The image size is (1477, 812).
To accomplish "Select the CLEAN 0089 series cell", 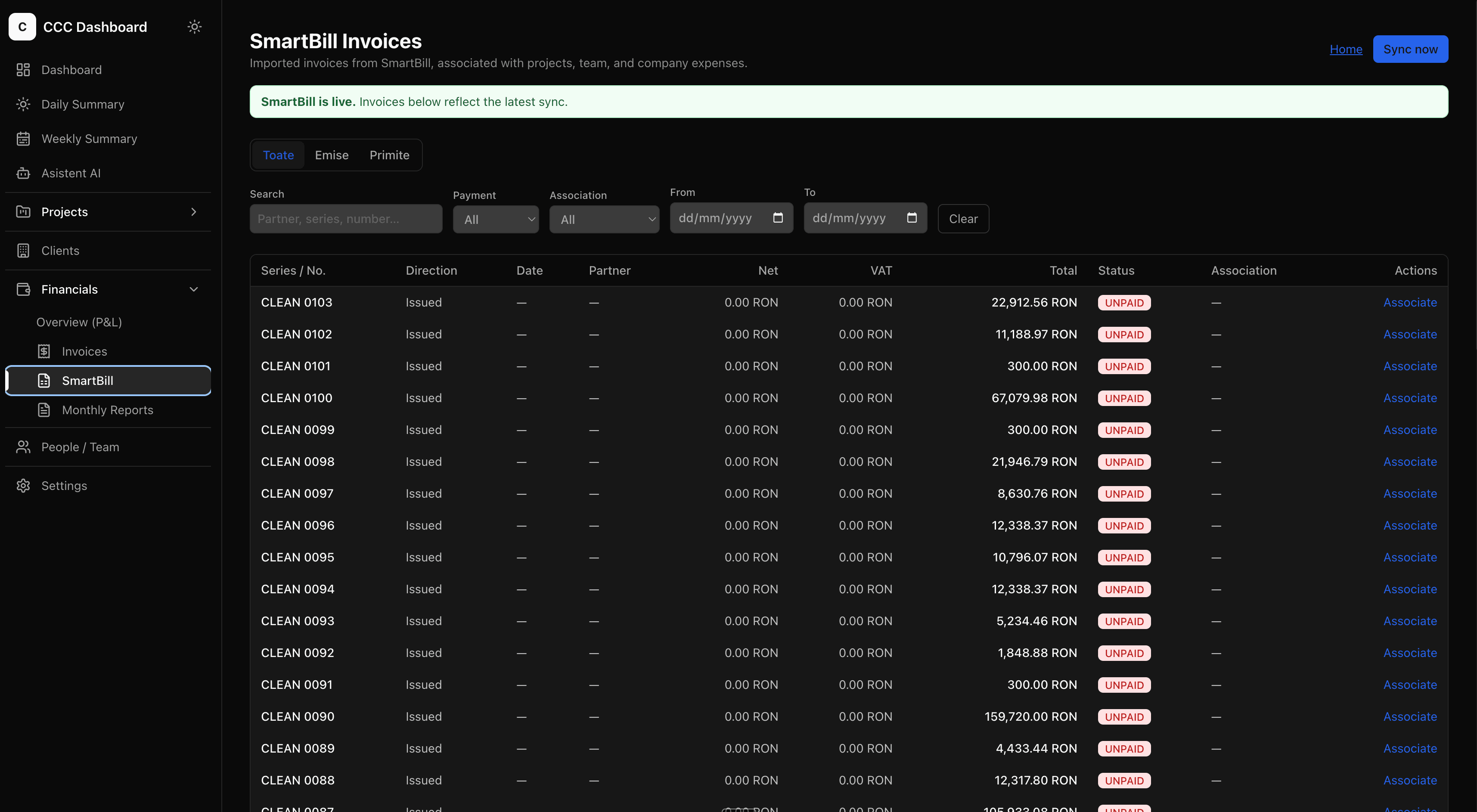I will pos(298,748).
